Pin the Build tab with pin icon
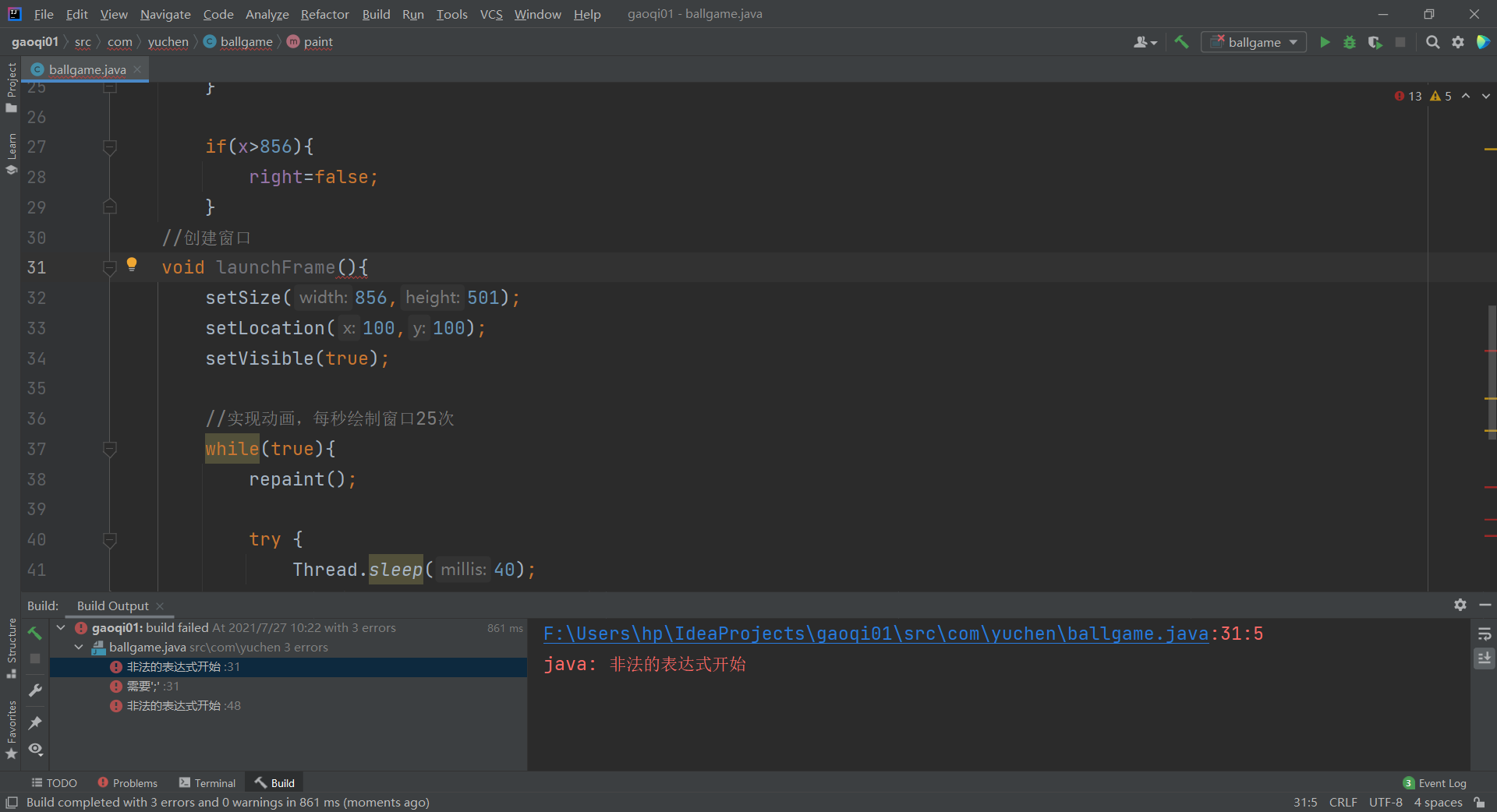Viewport: 1497px width, 812px height. (x=35, y=722)
